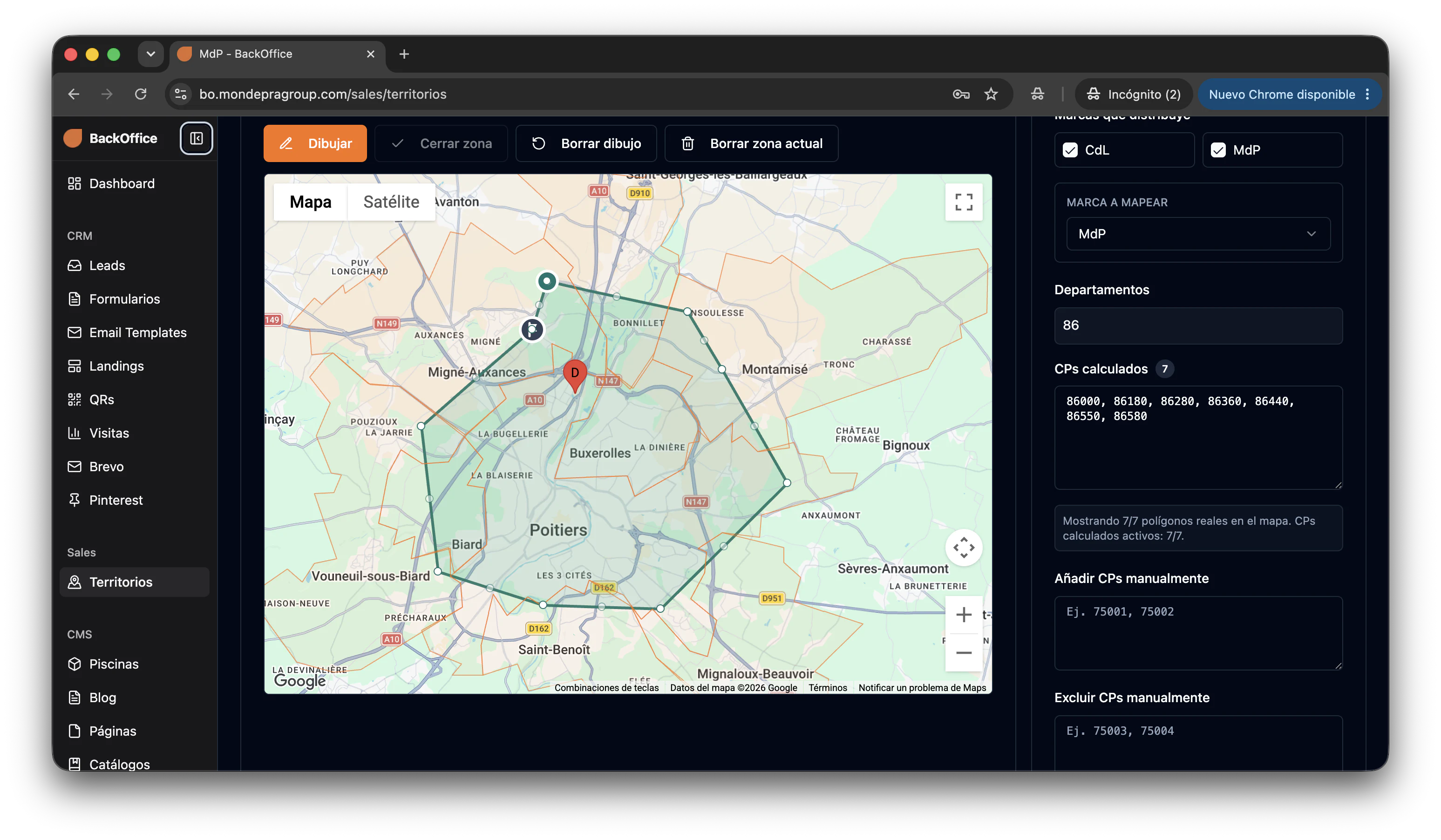Open the Pinterest section

tap(135, 500)
